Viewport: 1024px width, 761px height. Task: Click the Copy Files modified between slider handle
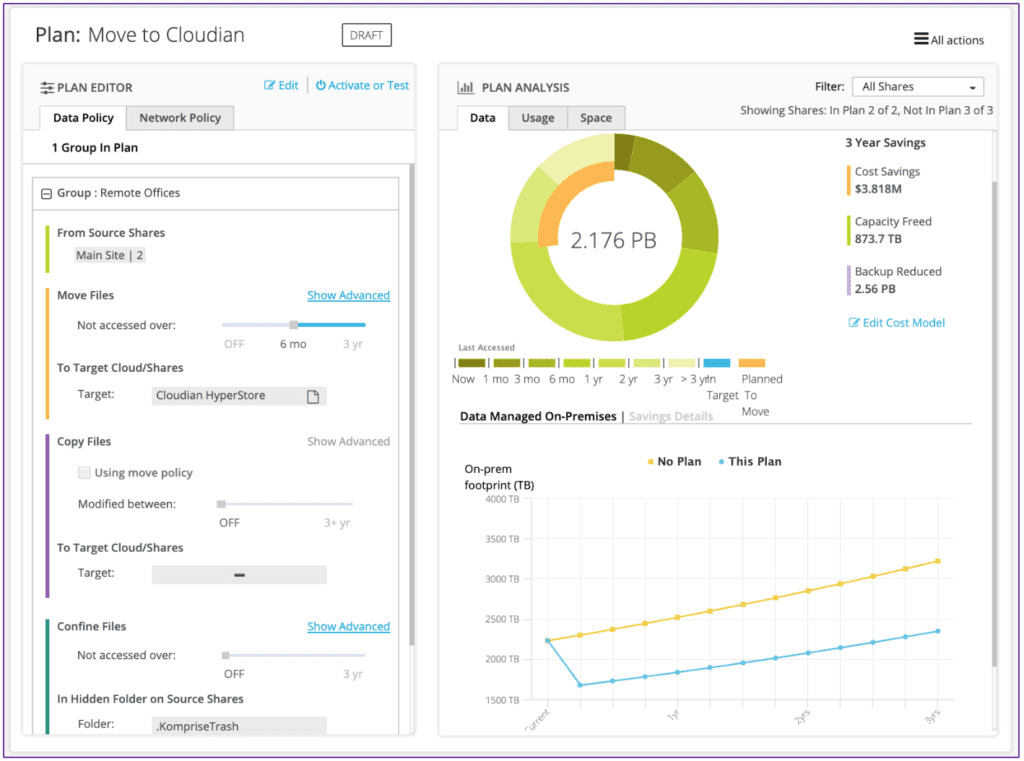[x=221, y=504]
